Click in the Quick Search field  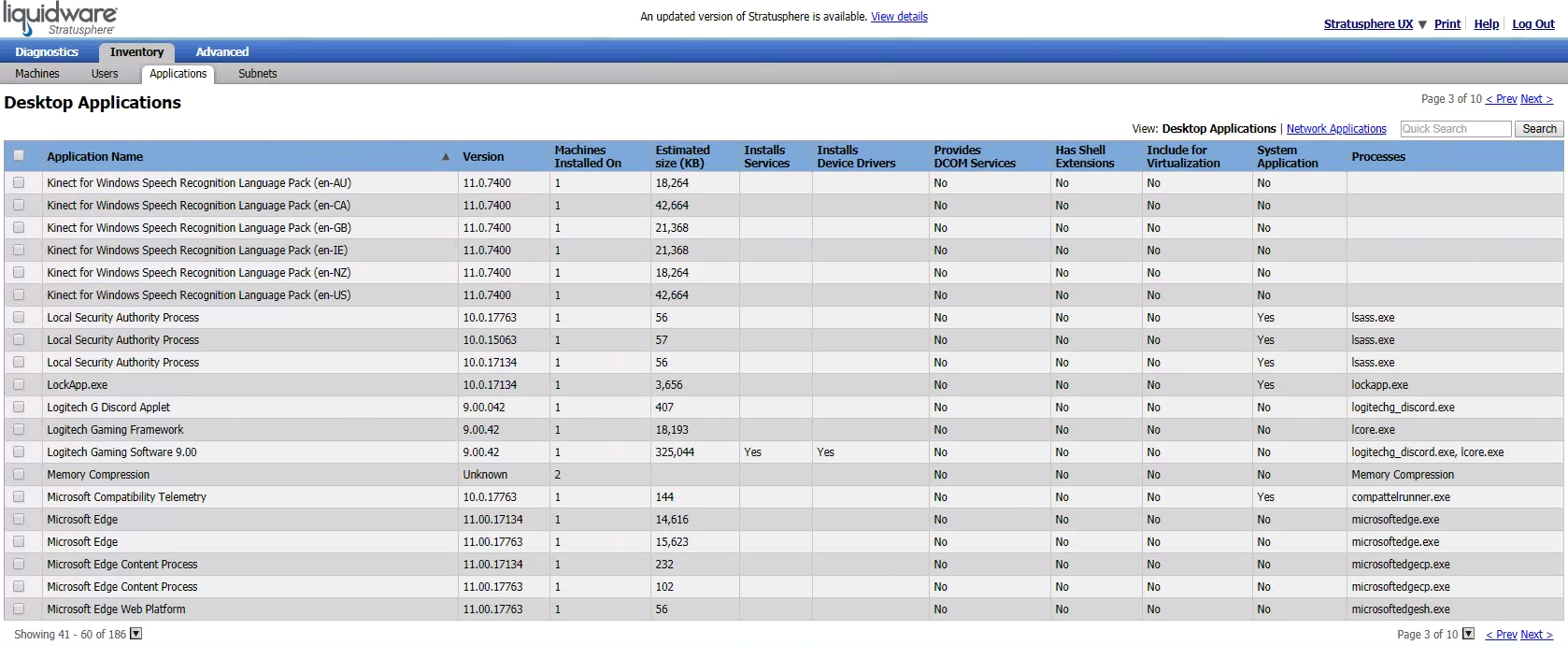tap(1454, 129)
